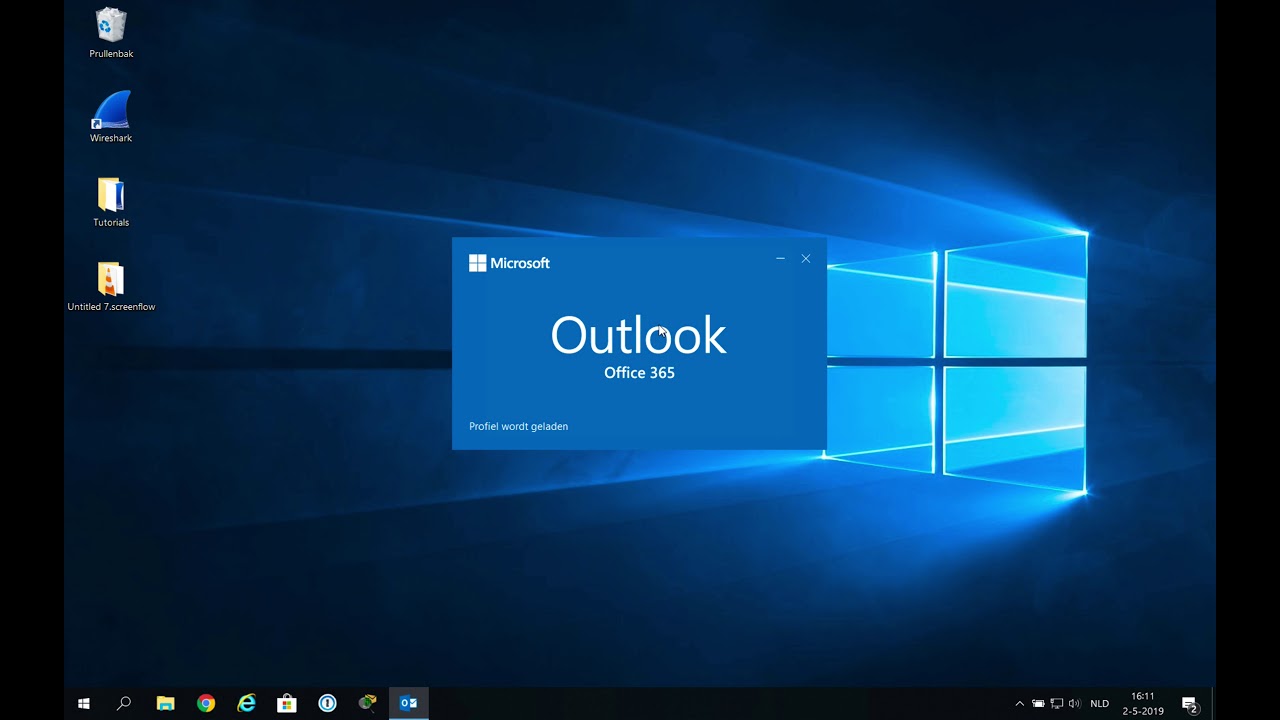Click the Outlook taskbar icon
The height and width of the screenshot is (720, 1280).
pos(408,703)
